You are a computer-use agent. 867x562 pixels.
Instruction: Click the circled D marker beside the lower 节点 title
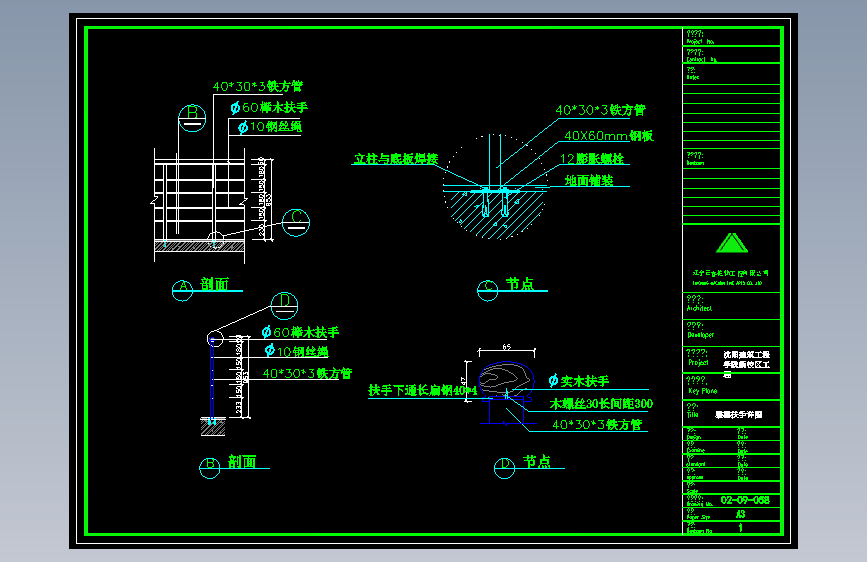click(504, 467)
